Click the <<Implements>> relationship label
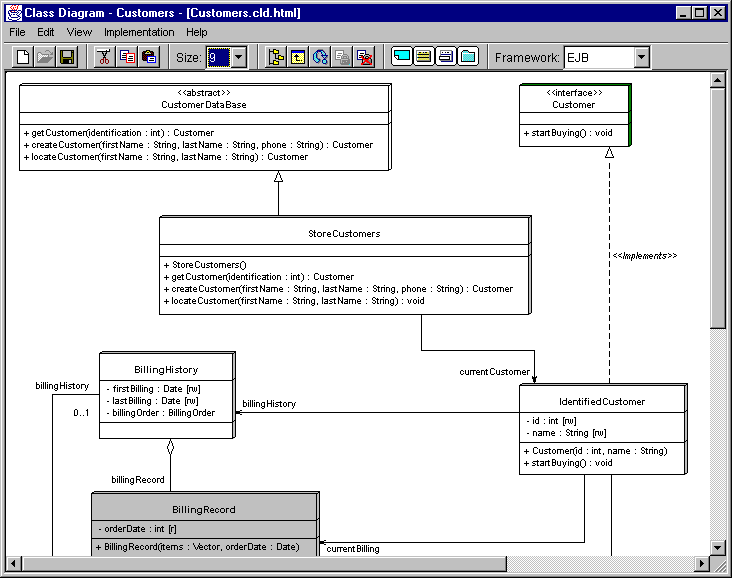The height and width of the screenshot is (578, 732). [645, 255]
